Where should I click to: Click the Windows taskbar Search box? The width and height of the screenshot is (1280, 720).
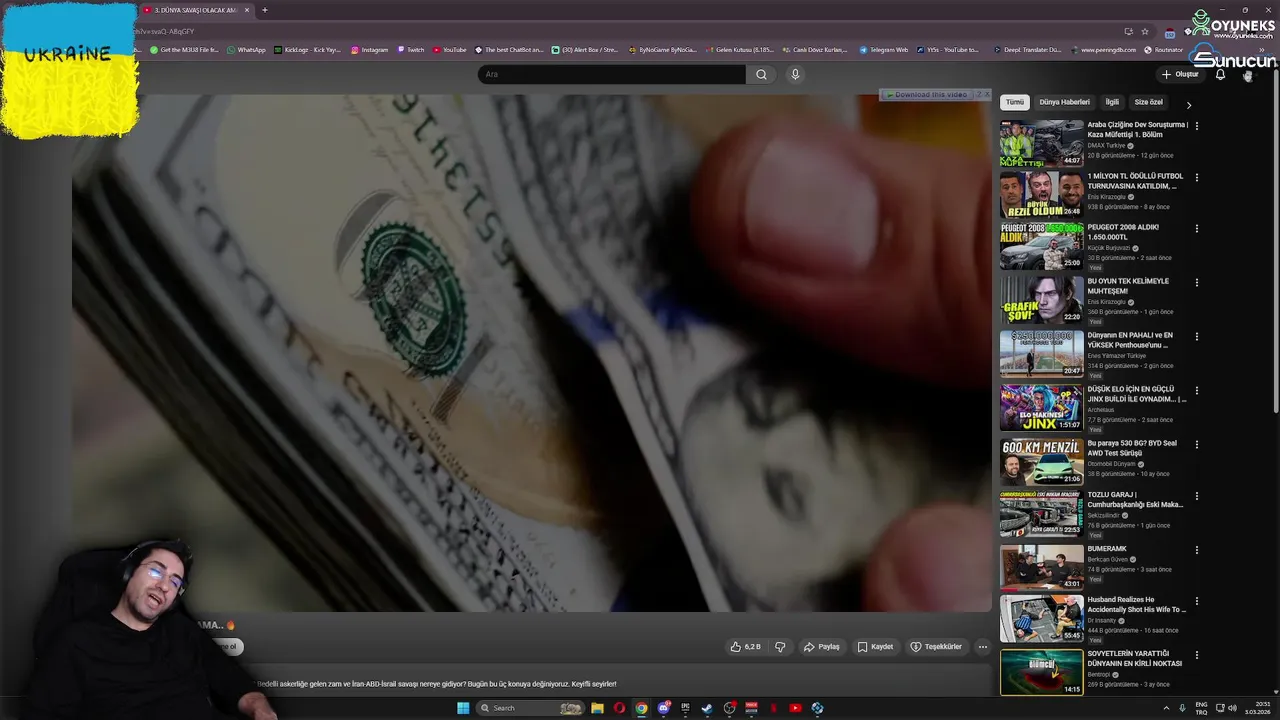(x=531, y=708)
